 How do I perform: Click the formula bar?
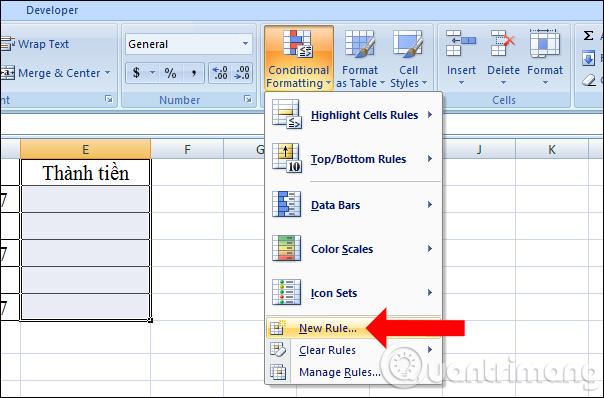click(x=302, y=124)
